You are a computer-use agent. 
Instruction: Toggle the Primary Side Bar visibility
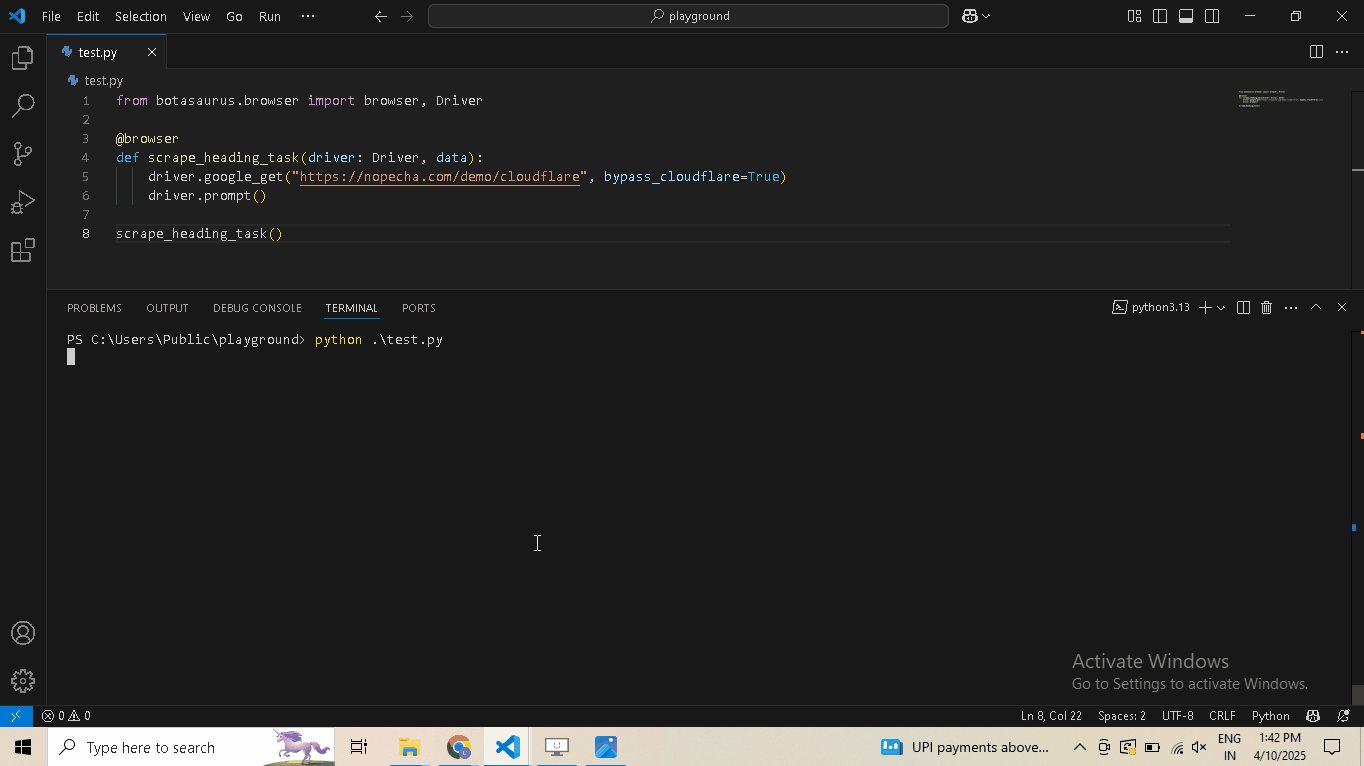[x=1159, y=16]
